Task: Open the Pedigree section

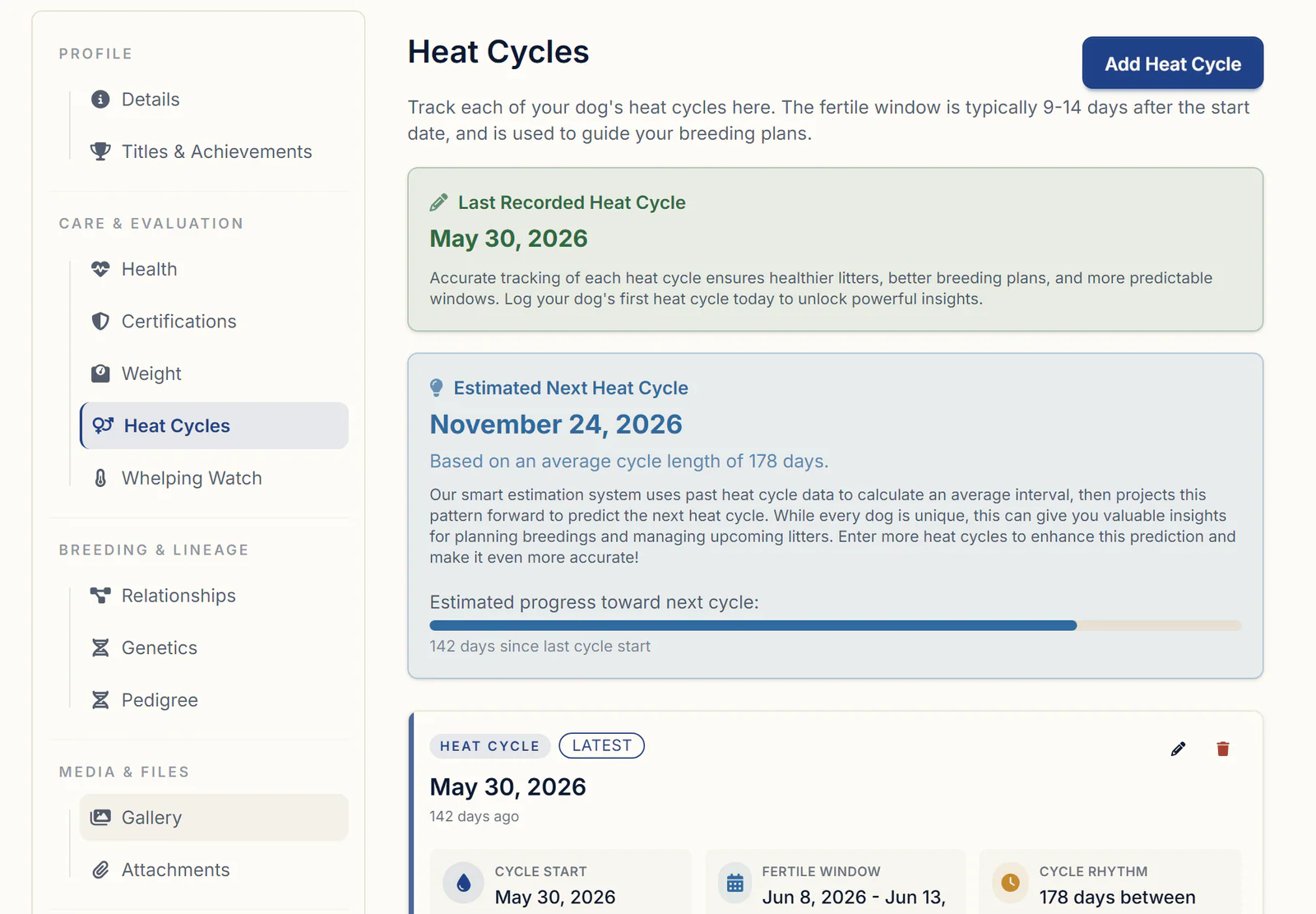Action: [x=214, y=700]
